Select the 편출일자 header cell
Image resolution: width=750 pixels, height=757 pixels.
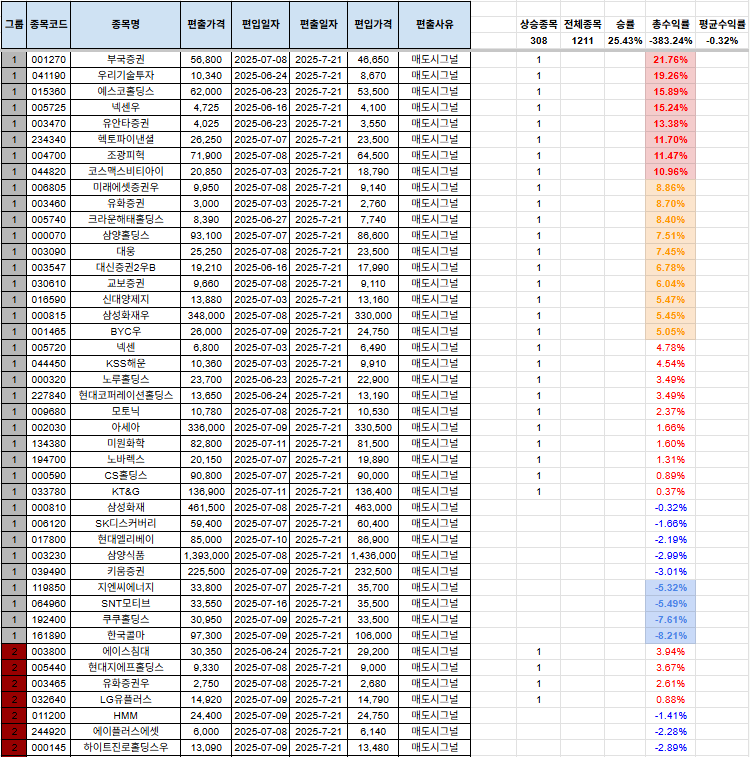click(x=319, y=25)
